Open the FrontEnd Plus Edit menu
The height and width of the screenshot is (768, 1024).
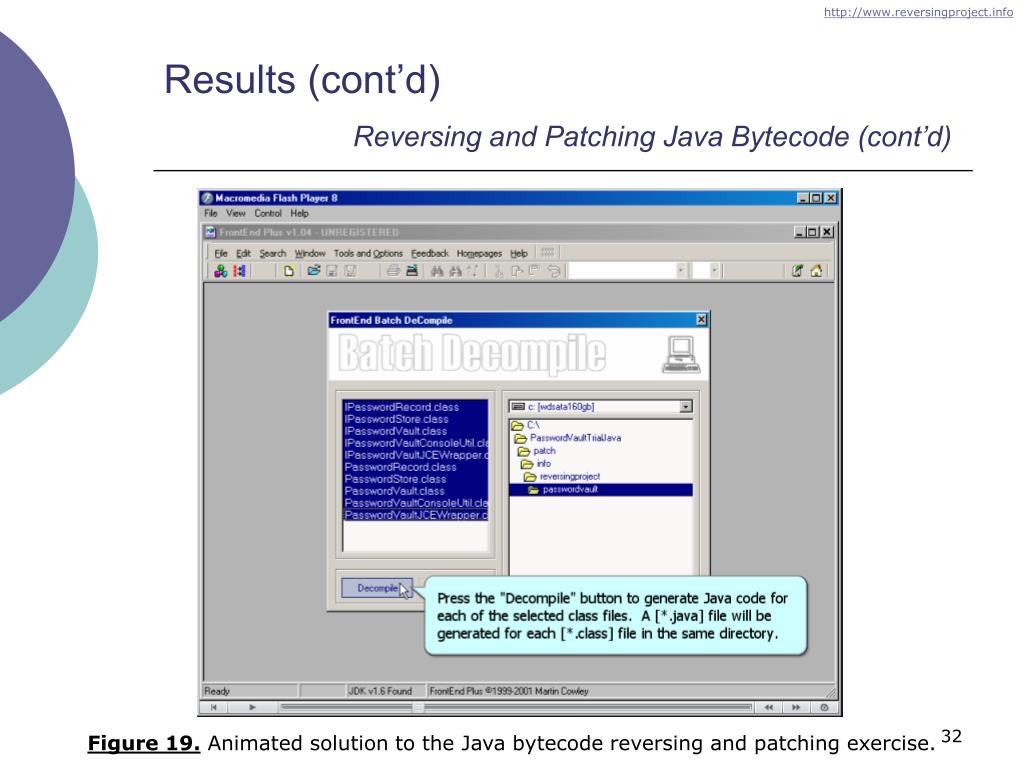(x=244, y=253)
